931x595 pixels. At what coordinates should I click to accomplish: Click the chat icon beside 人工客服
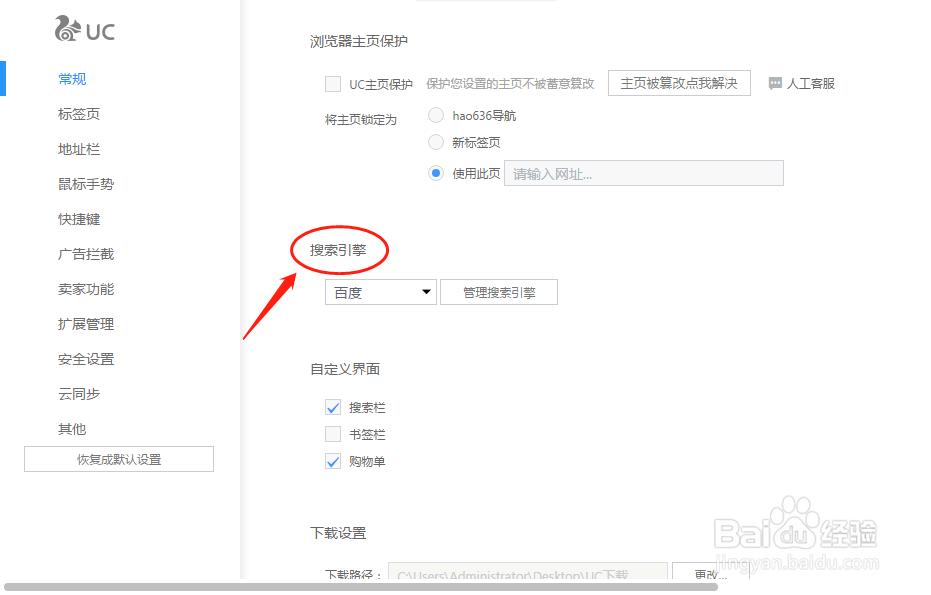coord(775,83)
